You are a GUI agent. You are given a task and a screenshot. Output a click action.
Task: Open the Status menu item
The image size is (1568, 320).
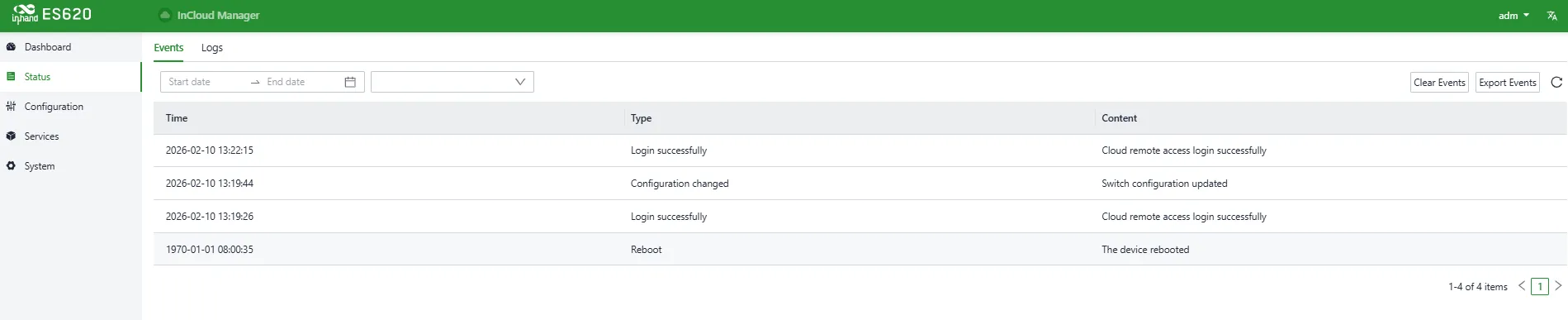click(x=71, y=77)
